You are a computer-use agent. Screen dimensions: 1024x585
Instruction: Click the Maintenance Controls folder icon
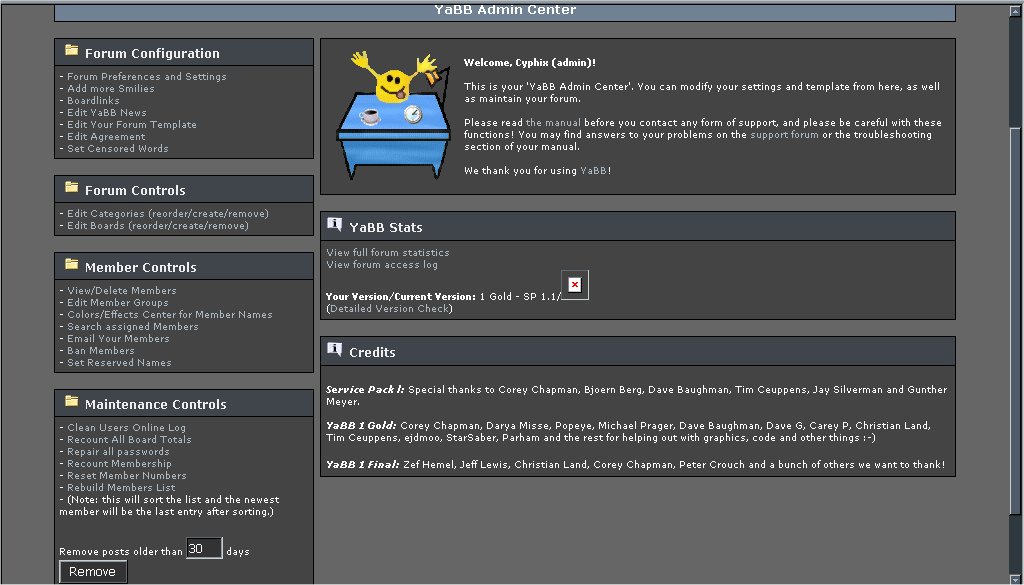click(71, 401)
